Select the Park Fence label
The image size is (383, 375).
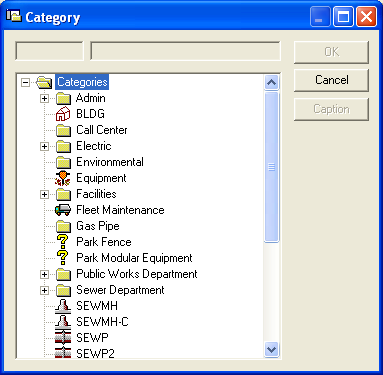tap(104, 242)
